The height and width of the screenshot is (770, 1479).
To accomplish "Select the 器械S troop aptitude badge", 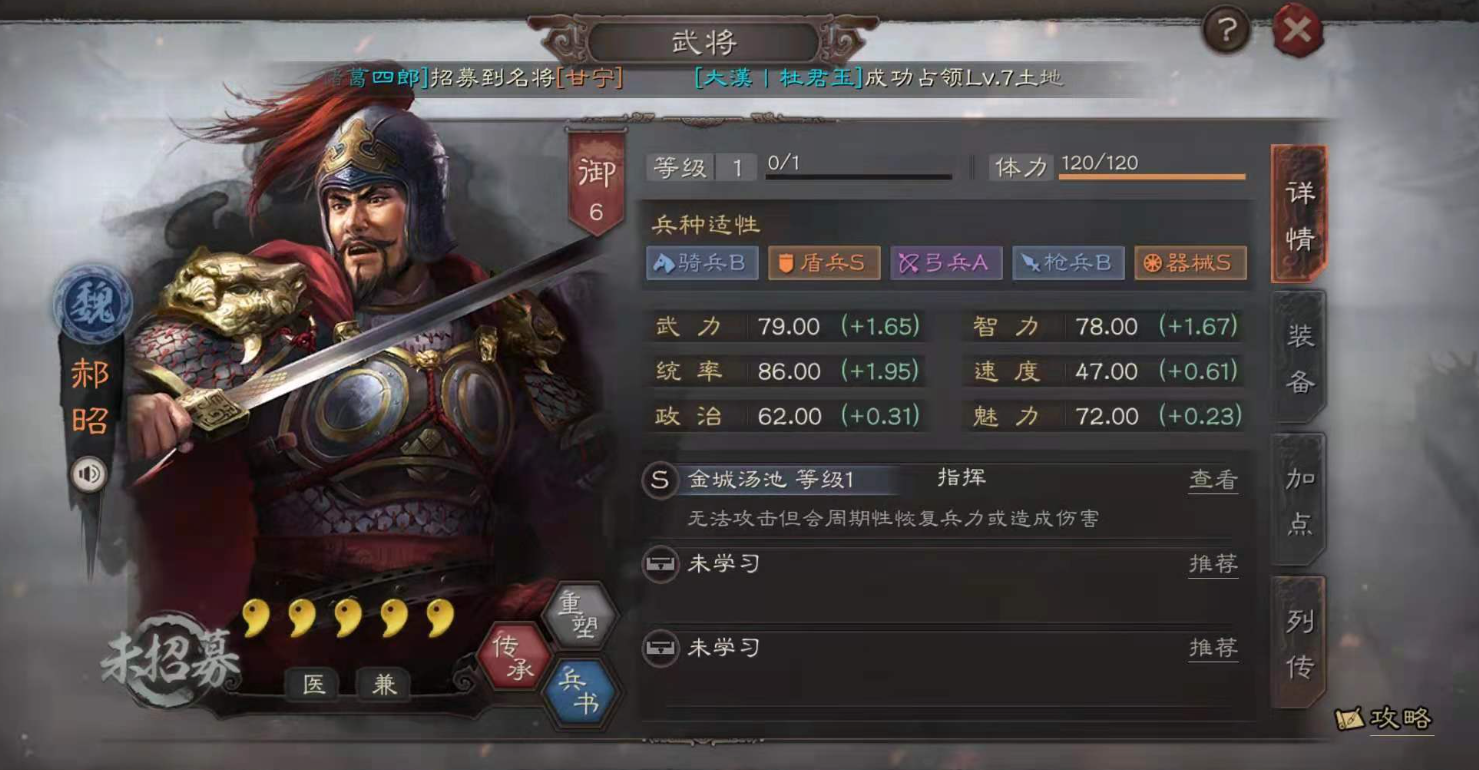I will pyautogui.click(x=1190, y=263).
